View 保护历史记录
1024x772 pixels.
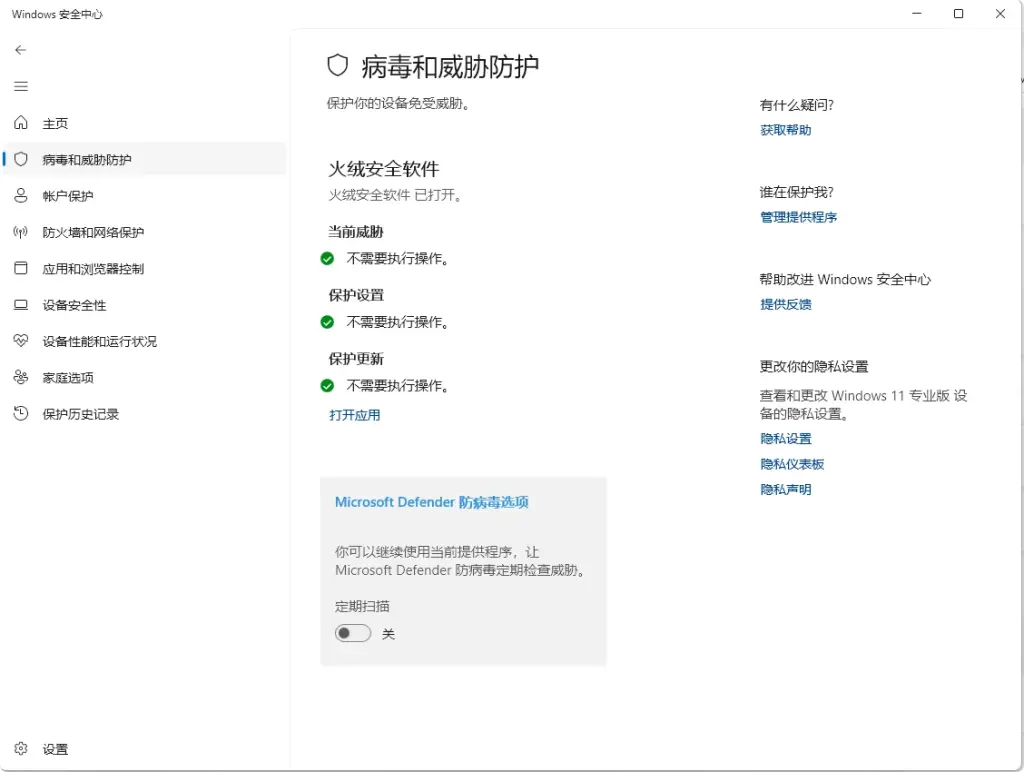click(145, 413)
